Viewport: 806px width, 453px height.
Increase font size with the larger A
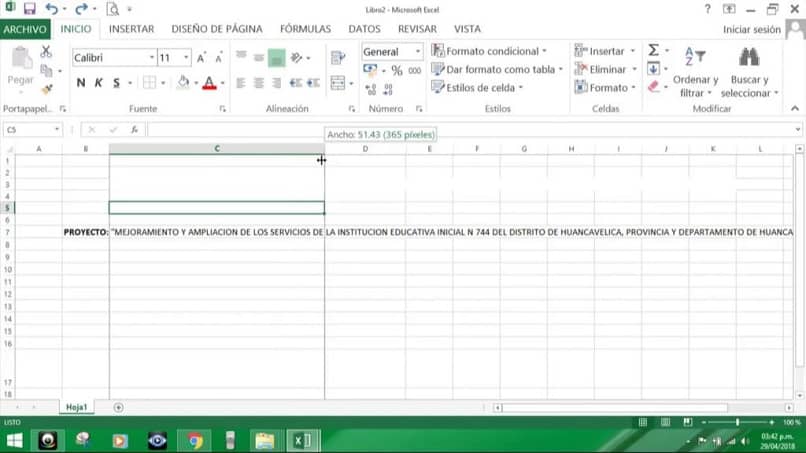tap(202, 58)
